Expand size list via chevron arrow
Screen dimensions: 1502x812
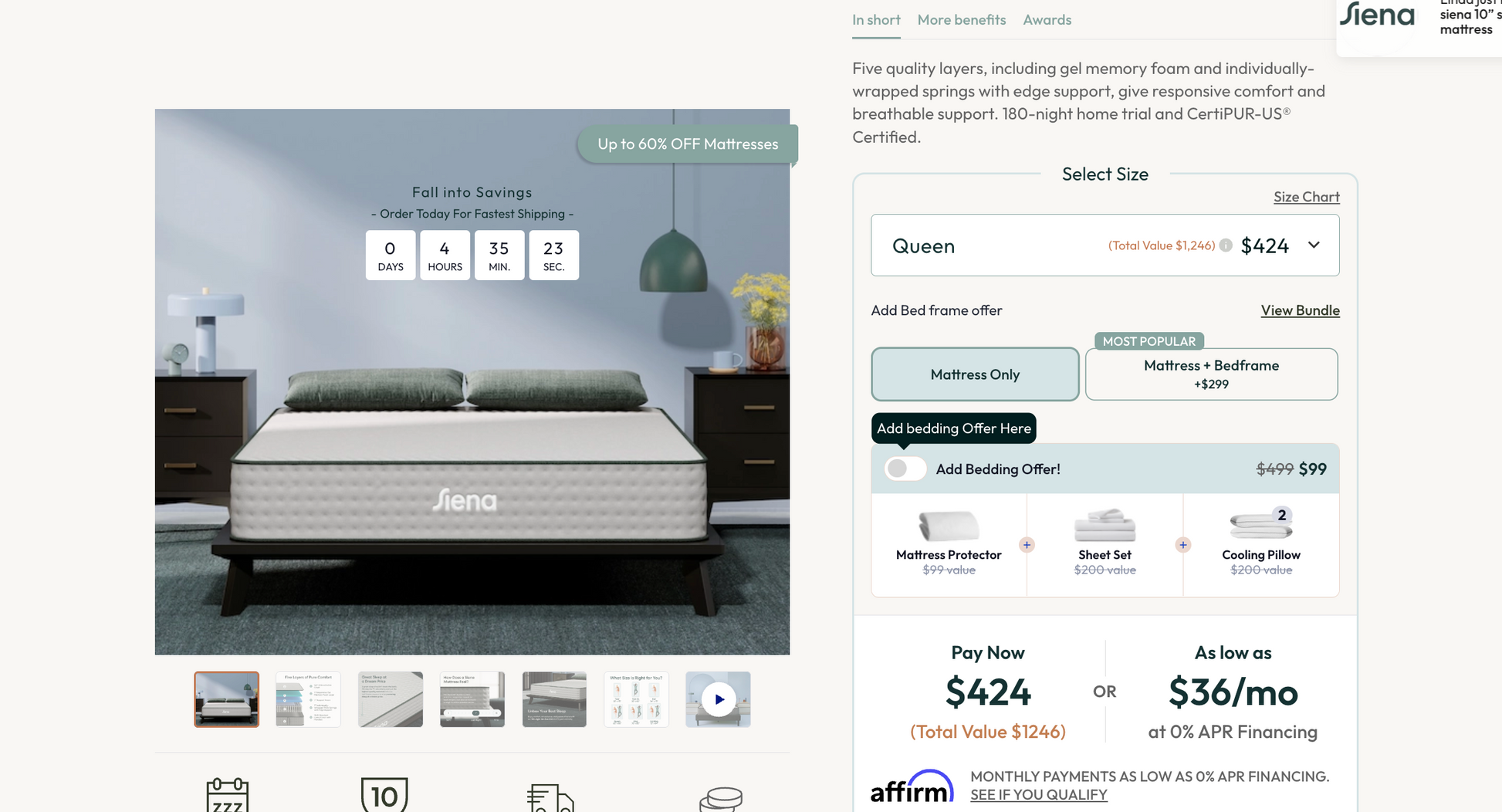pyautogui.click(x=1314, y=245)
